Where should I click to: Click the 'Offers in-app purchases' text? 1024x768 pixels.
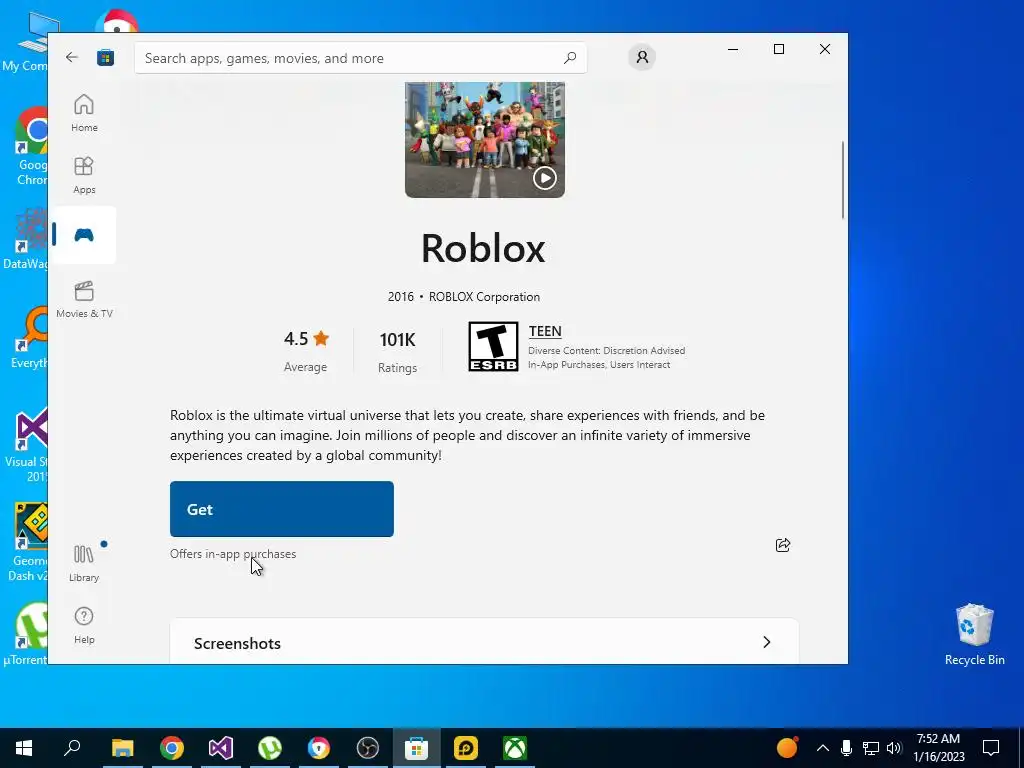(233, 554)
